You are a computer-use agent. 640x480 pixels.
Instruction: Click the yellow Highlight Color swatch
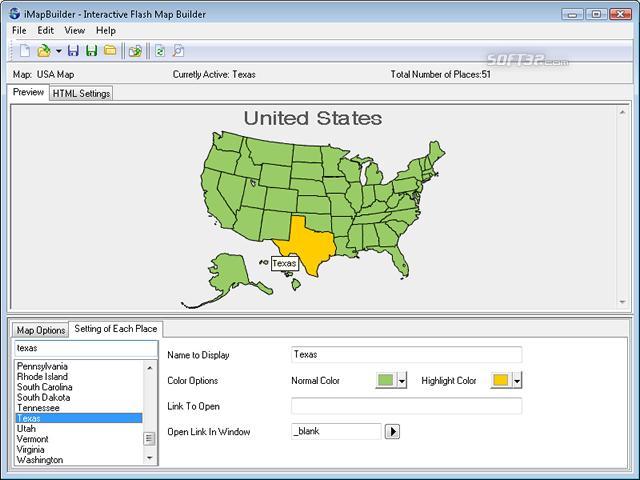pos(501,380)
